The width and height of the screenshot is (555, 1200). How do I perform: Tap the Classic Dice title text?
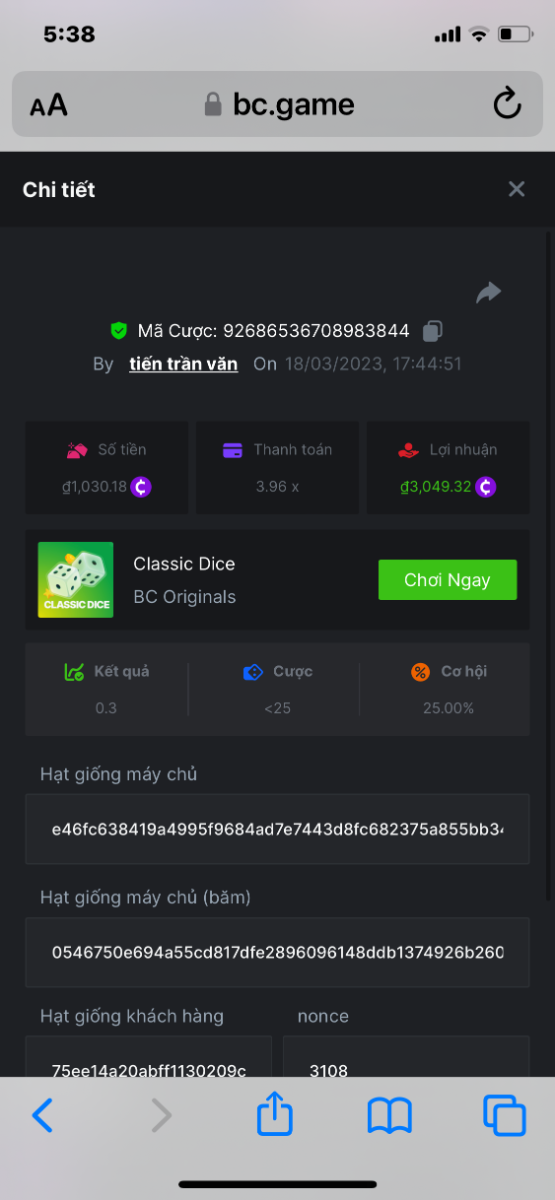tap(184, 564)
